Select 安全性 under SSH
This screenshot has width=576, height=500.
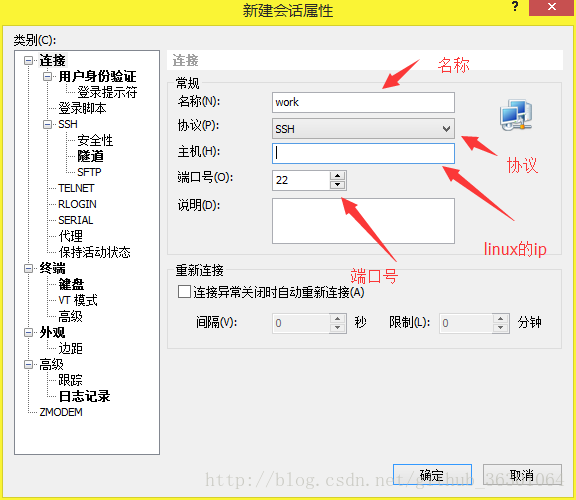click(x=95, y=140)
